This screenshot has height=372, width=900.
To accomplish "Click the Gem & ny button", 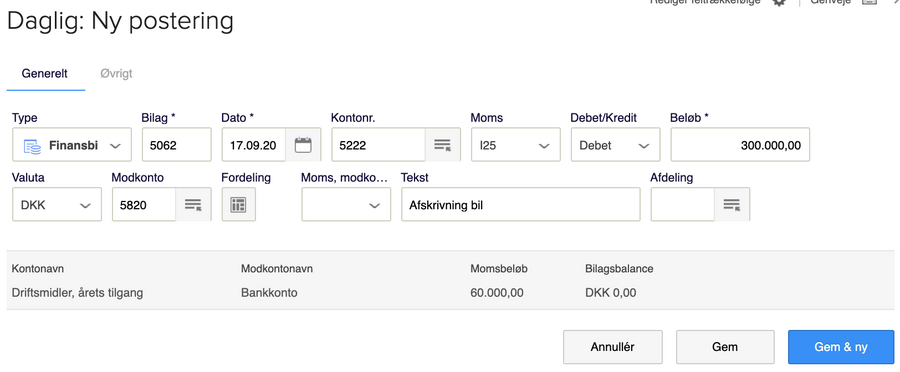I will point(841,347).
